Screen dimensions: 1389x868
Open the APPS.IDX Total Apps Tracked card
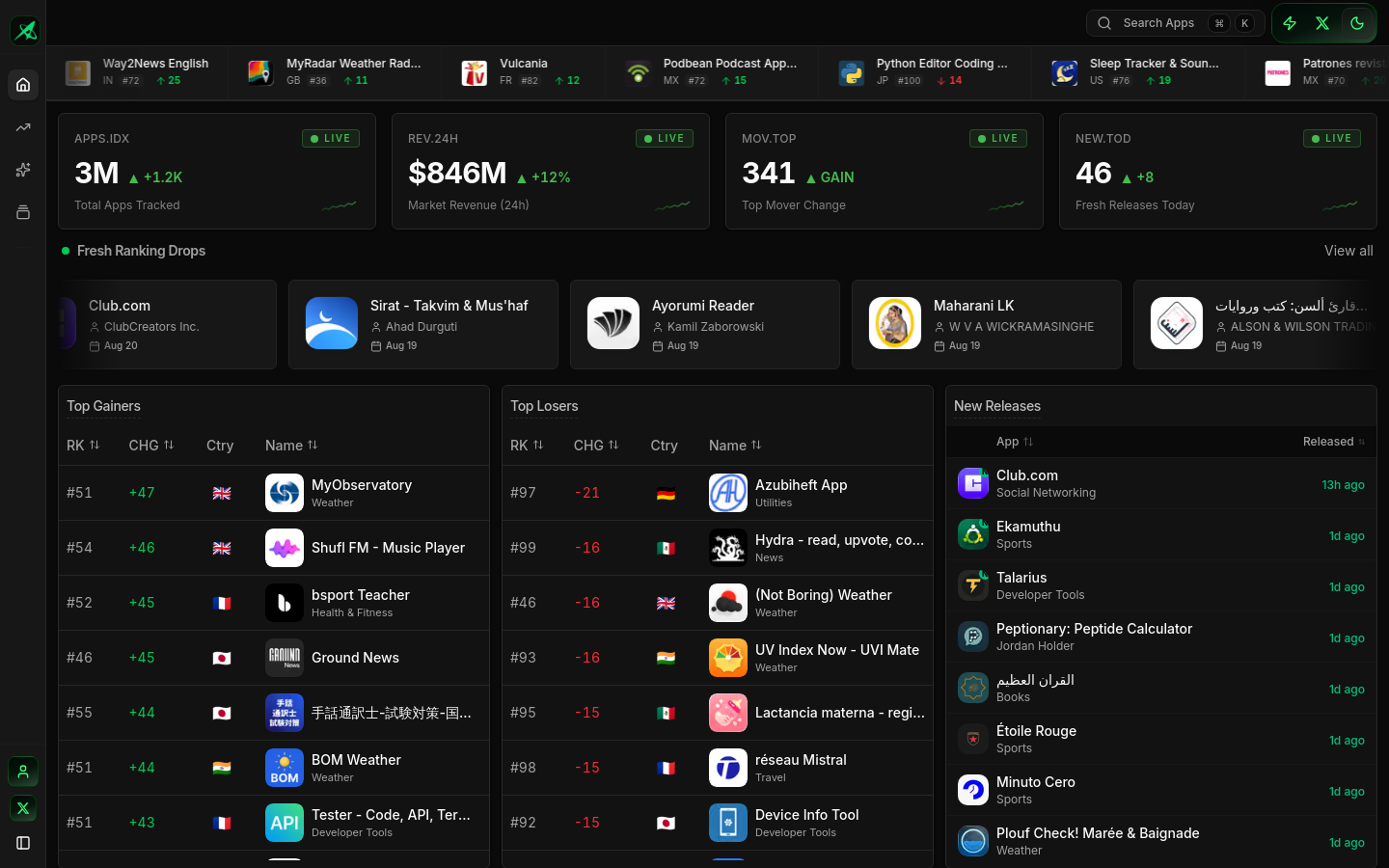pyautogui.click(x=217, y=172)
